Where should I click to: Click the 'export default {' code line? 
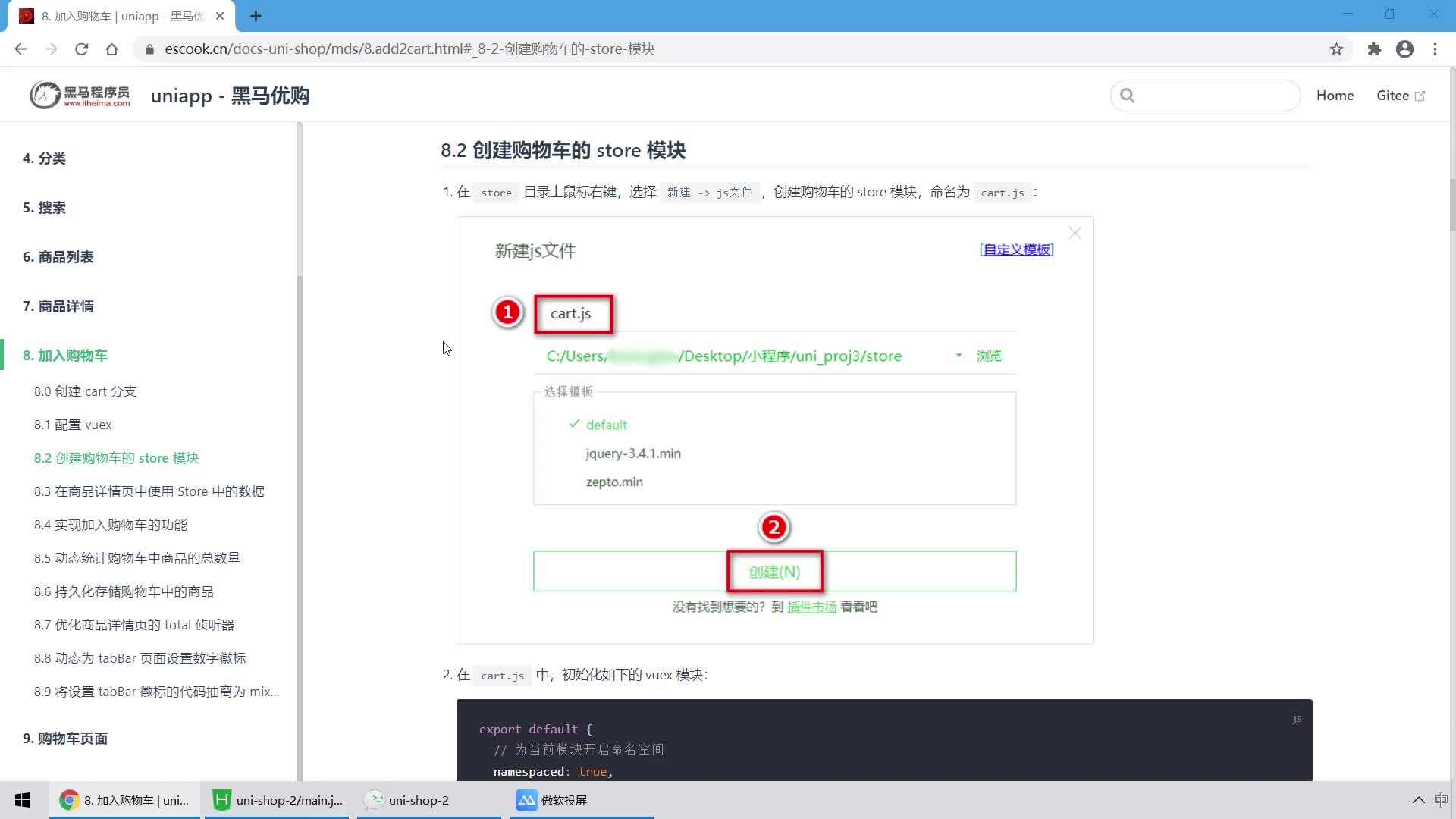[535, 729]
